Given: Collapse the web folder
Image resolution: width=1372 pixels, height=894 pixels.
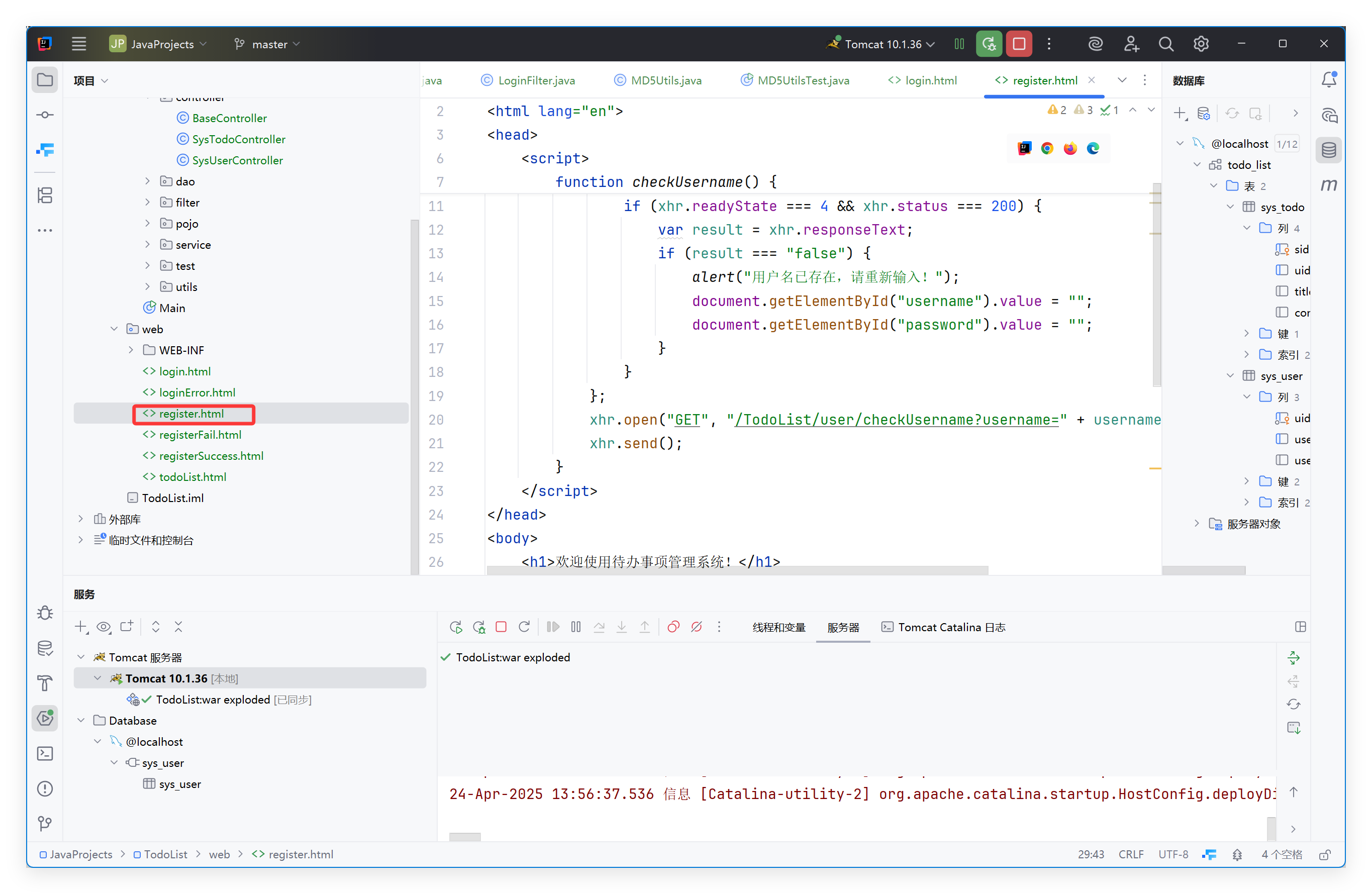Looking at the screenshot, I should pos(114,329).
